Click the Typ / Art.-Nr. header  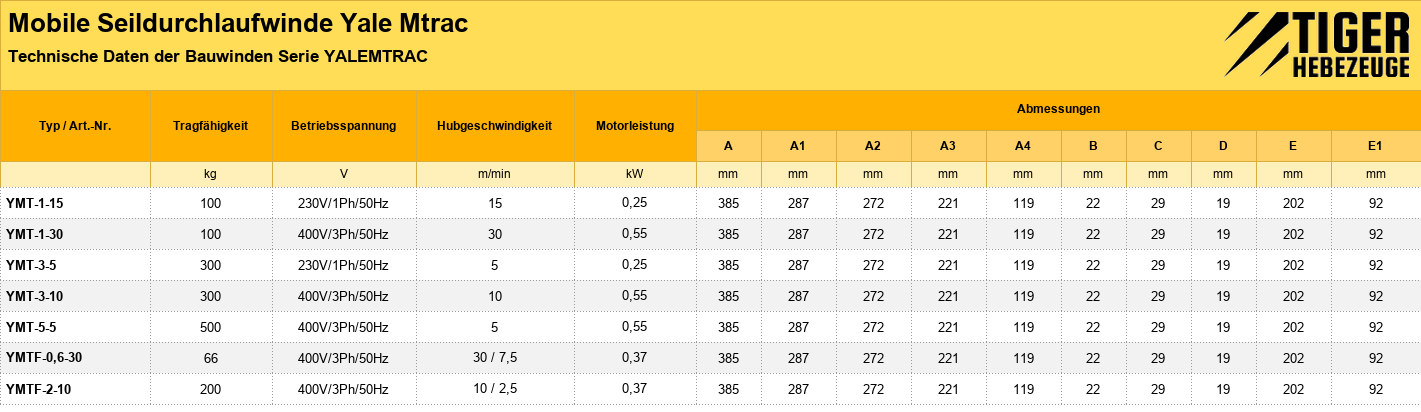pos(75,126)
